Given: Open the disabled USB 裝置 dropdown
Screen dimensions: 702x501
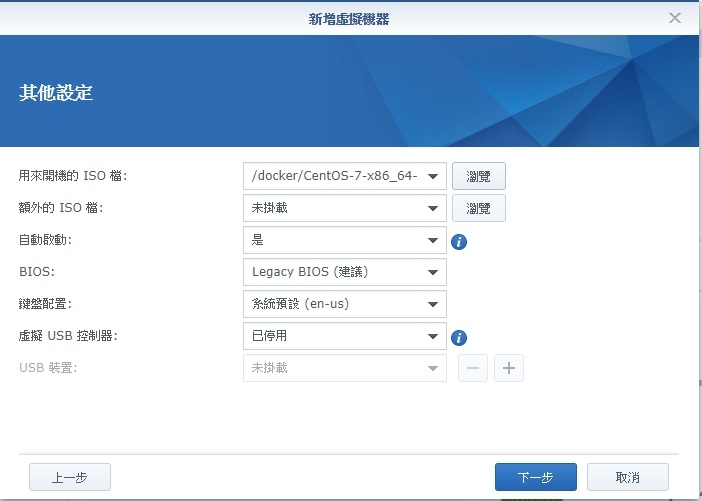Looking at the screenshot, I should tap(345, 368).
